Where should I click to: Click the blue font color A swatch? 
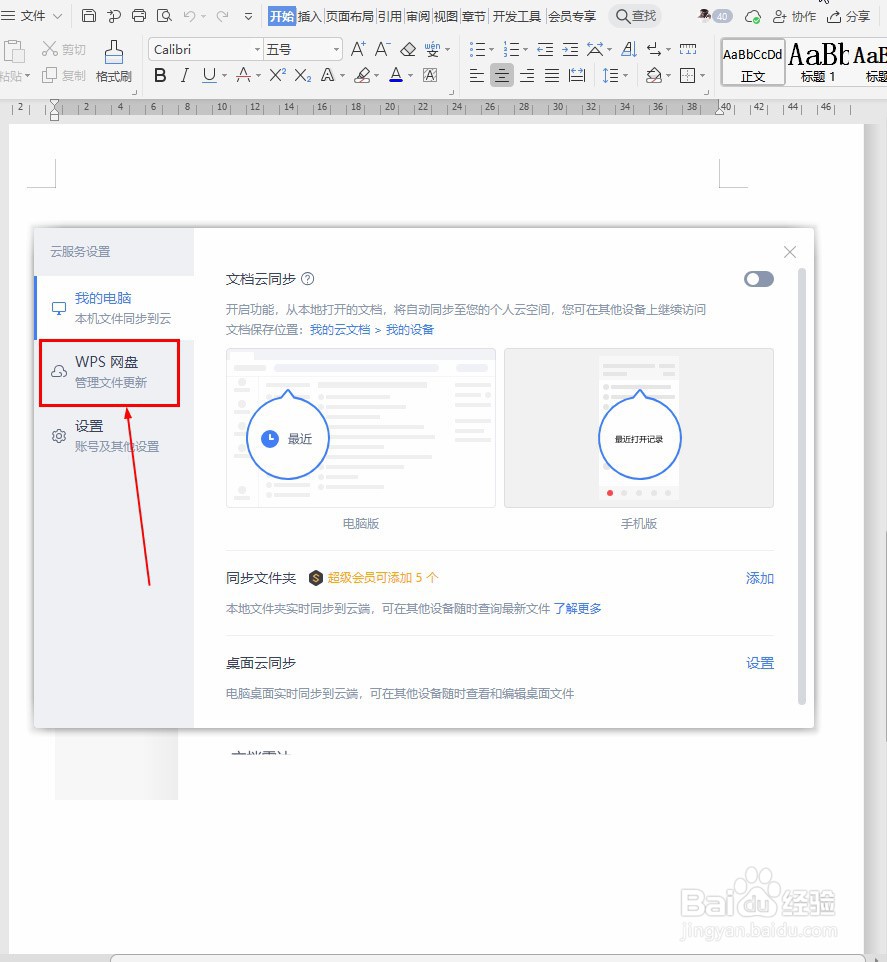click(396, 75)
